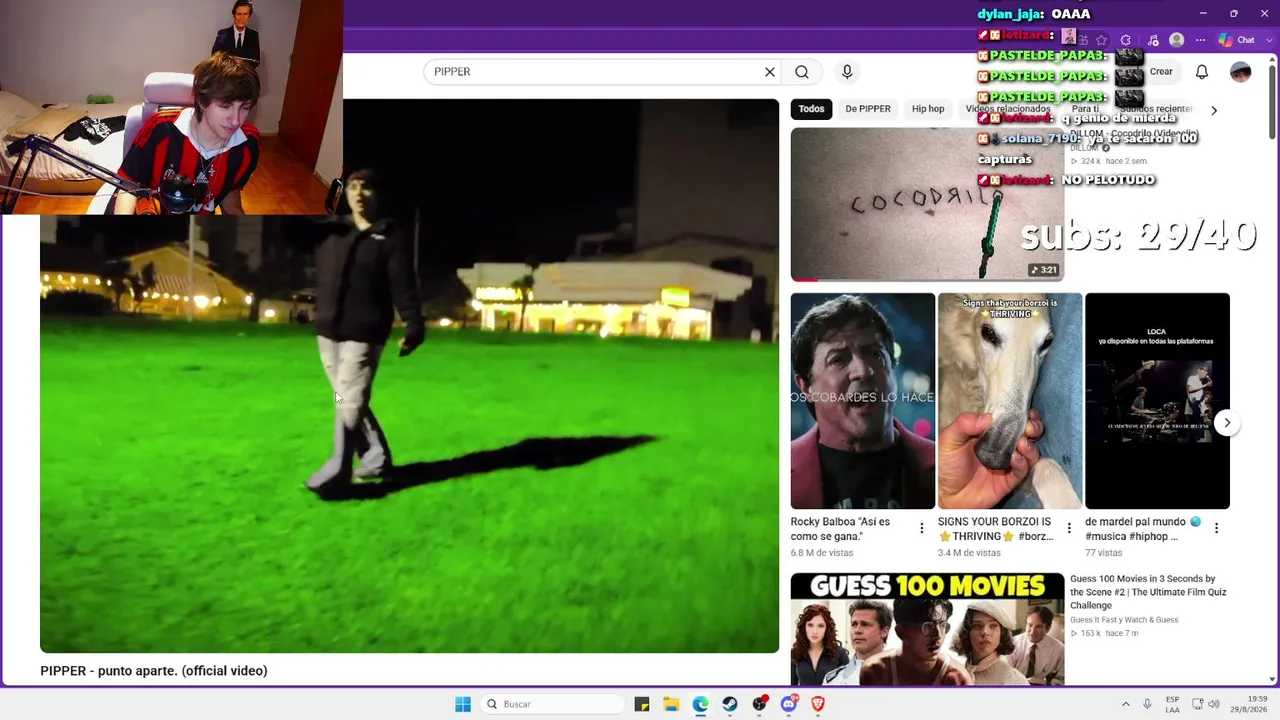Click the YouTube search magnifier button
Image resolution: width=1280 pixels, height=720 pixels.
802,72
